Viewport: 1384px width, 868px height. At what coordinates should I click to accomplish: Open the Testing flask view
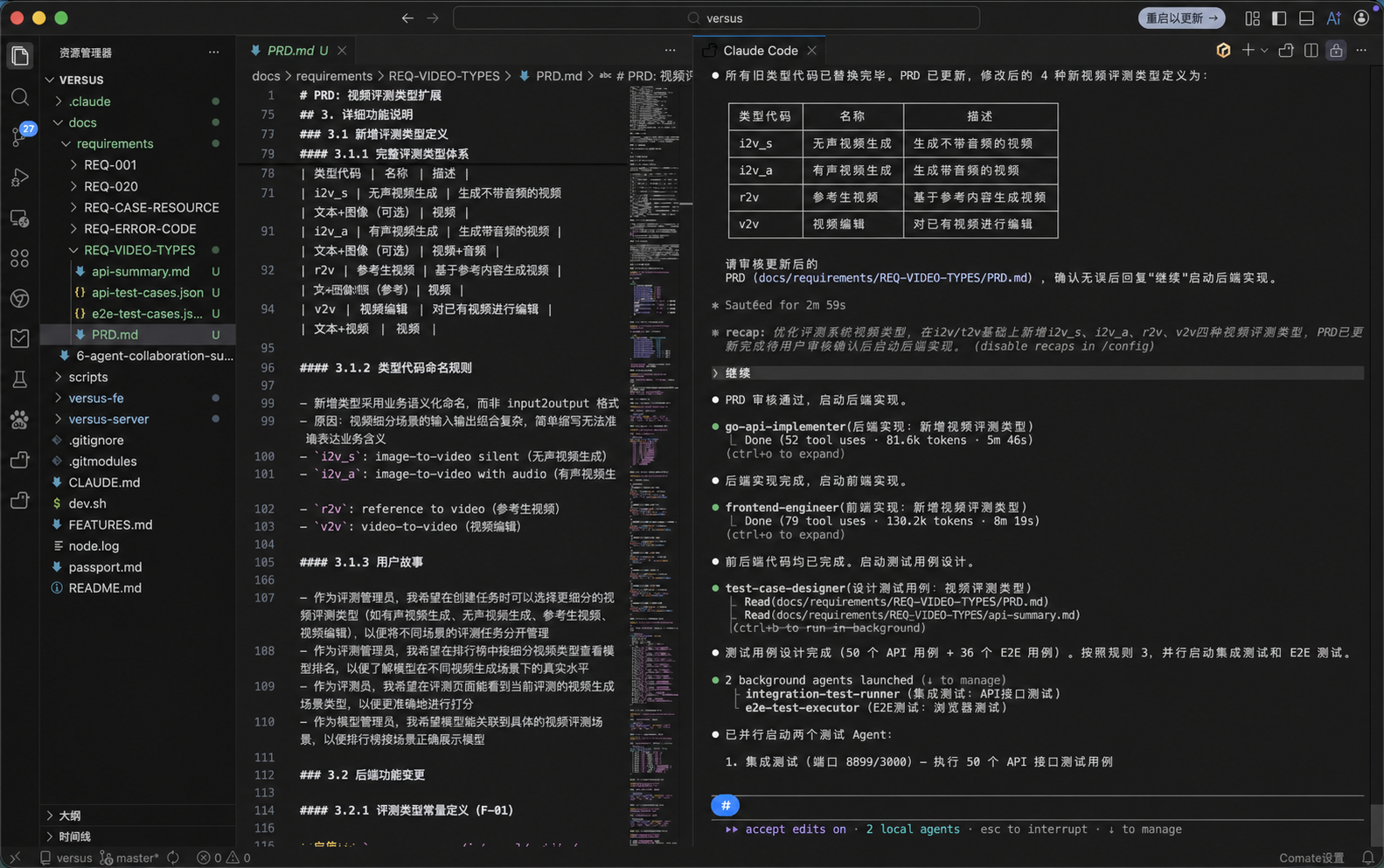pos(20,379)
